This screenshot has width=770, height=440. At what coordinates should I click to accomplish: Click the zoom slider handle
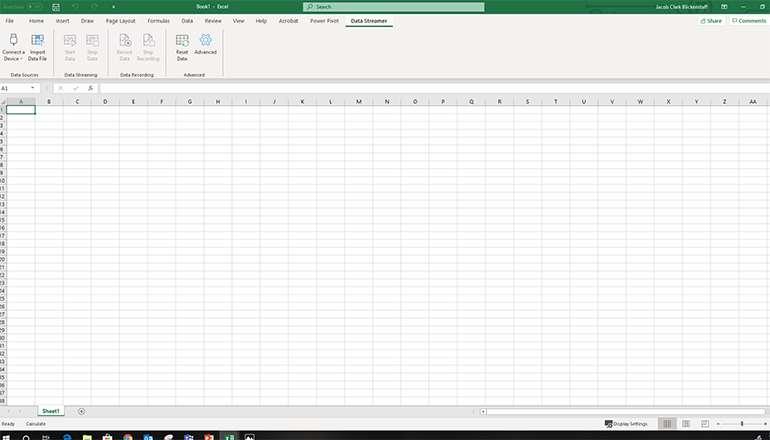(742, 423)
